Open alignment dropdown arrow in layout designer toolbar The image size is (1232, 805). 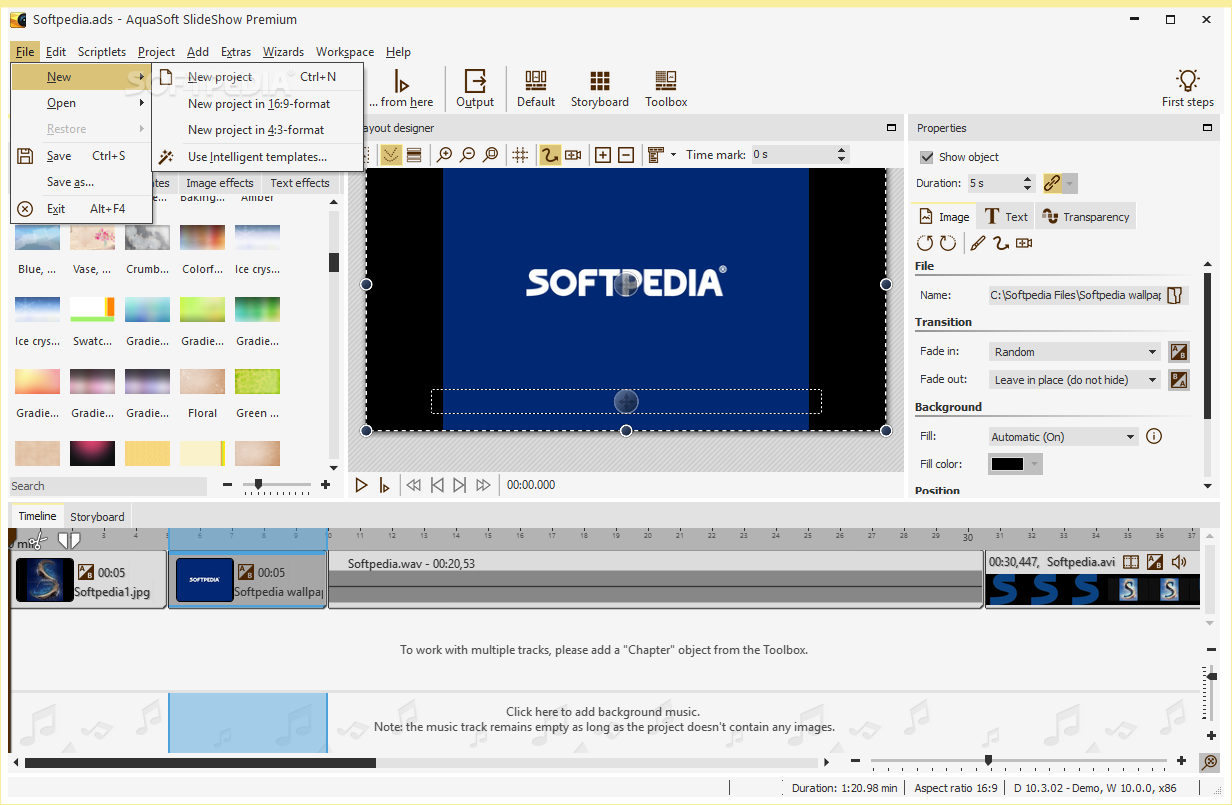(673, 155)
